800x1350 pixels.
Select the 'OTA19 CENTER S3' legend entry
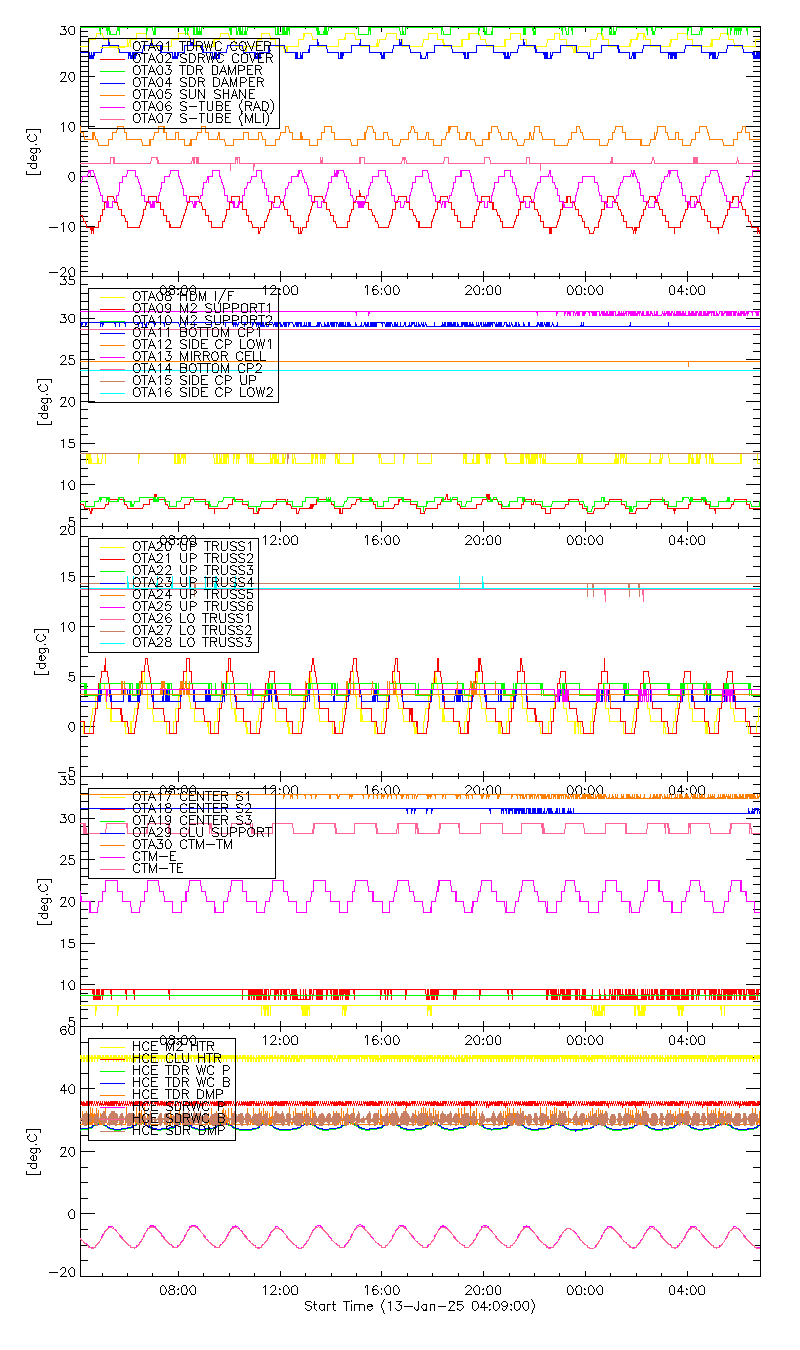193,819
